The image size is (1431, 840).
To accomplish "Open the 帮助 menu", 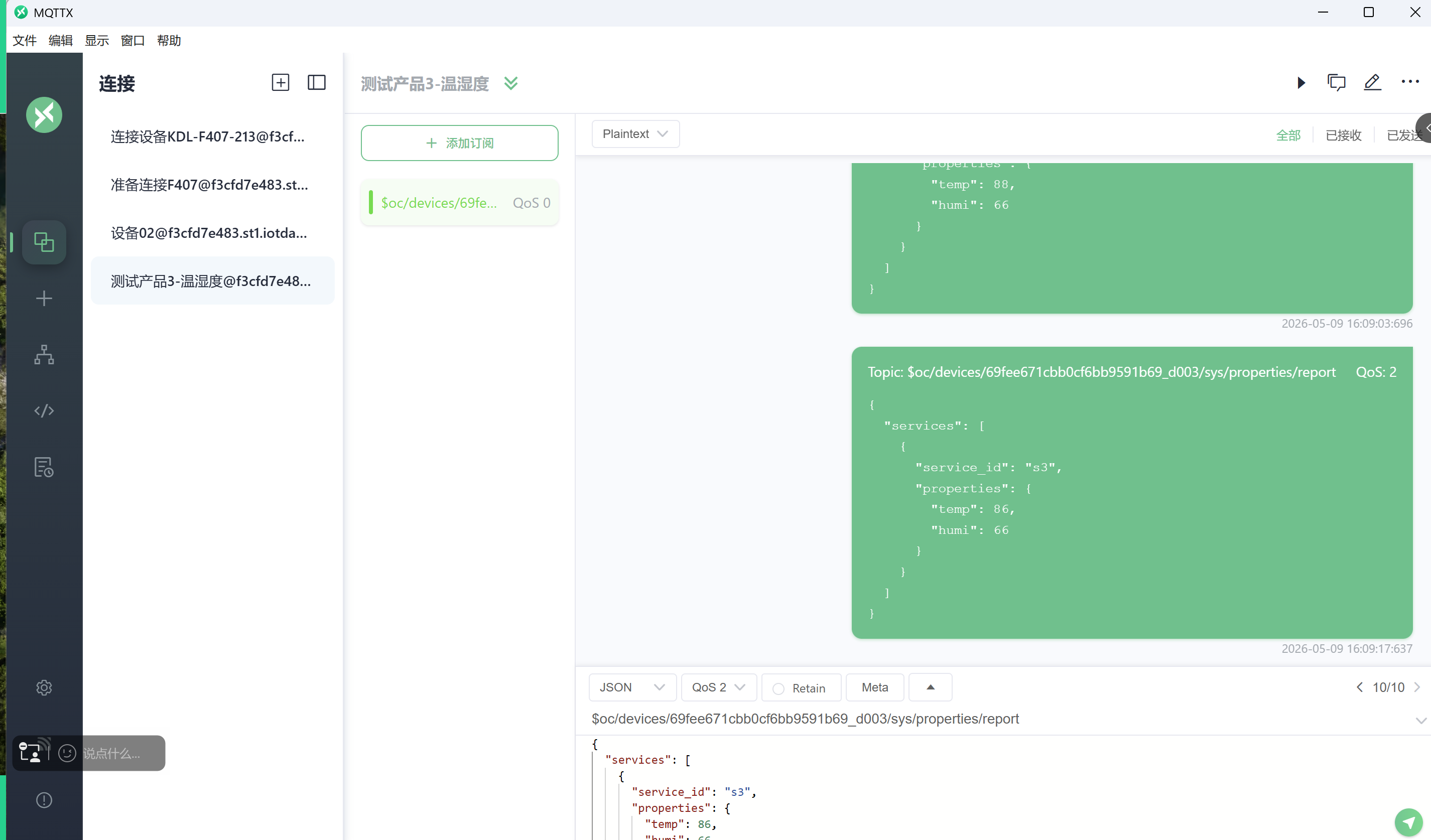I will tap(169, 40).
